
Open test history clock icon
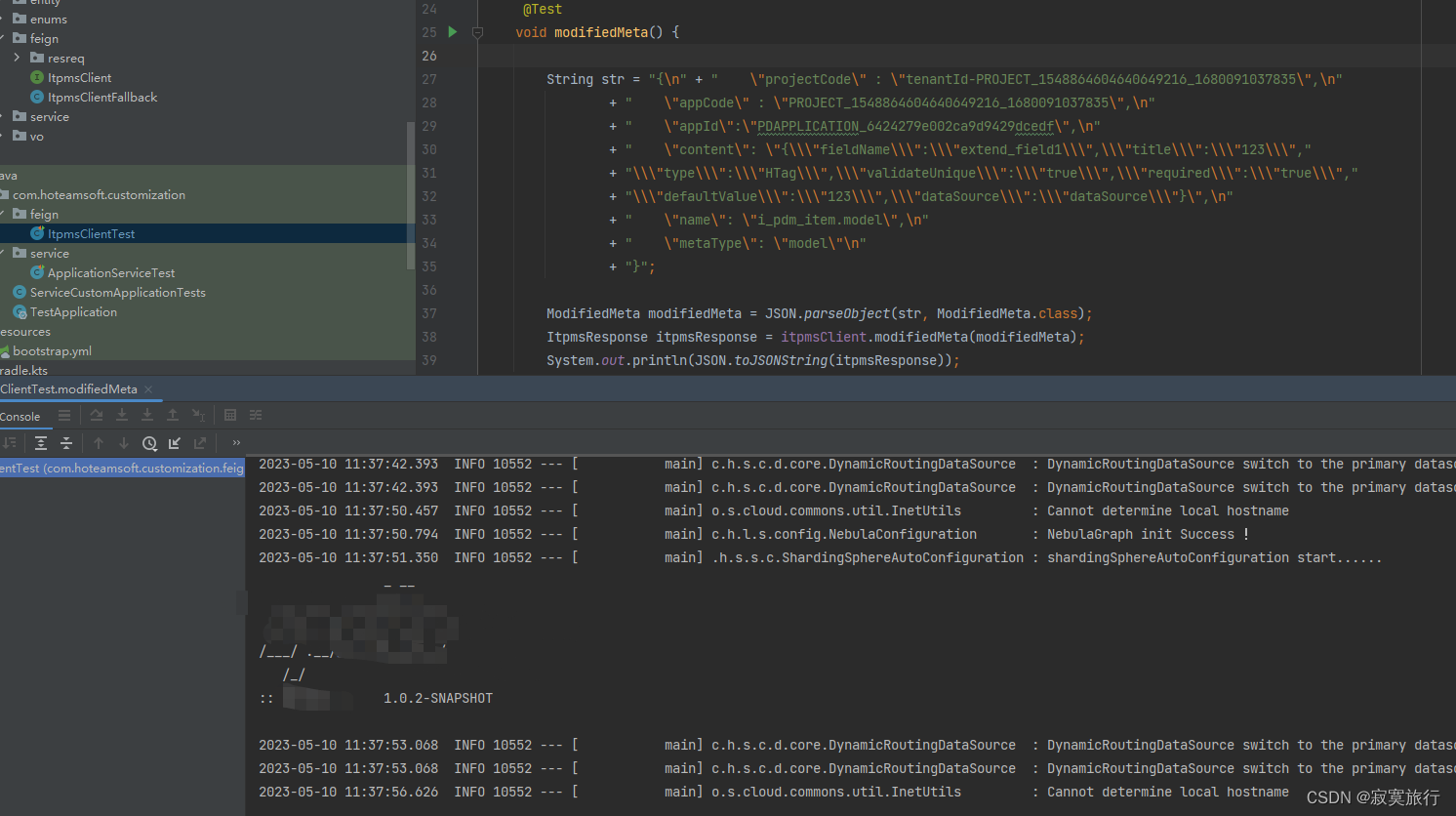(x=149, y=443)
